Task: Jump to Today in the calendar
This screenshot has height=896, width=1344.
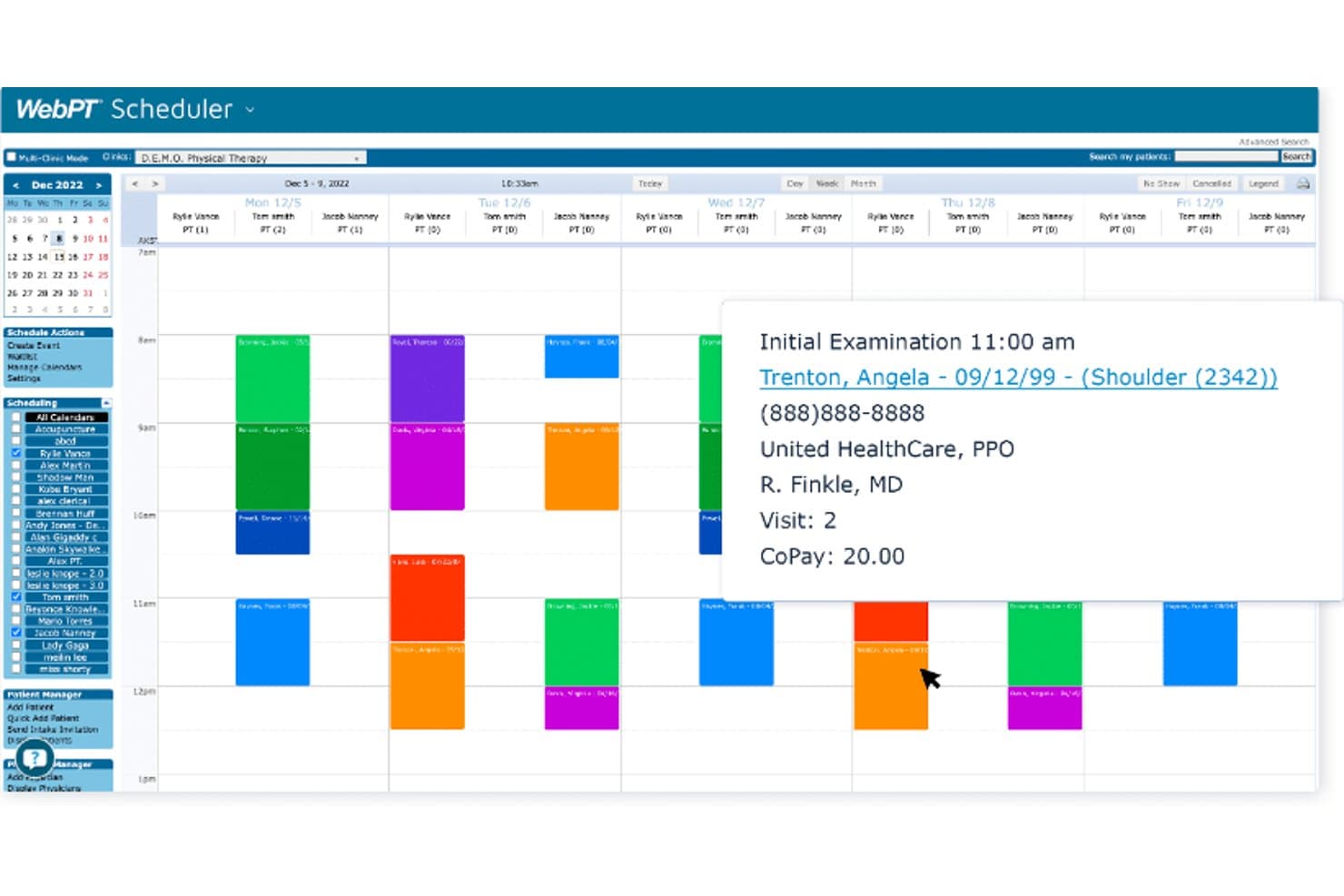Action: click(649, 183)
